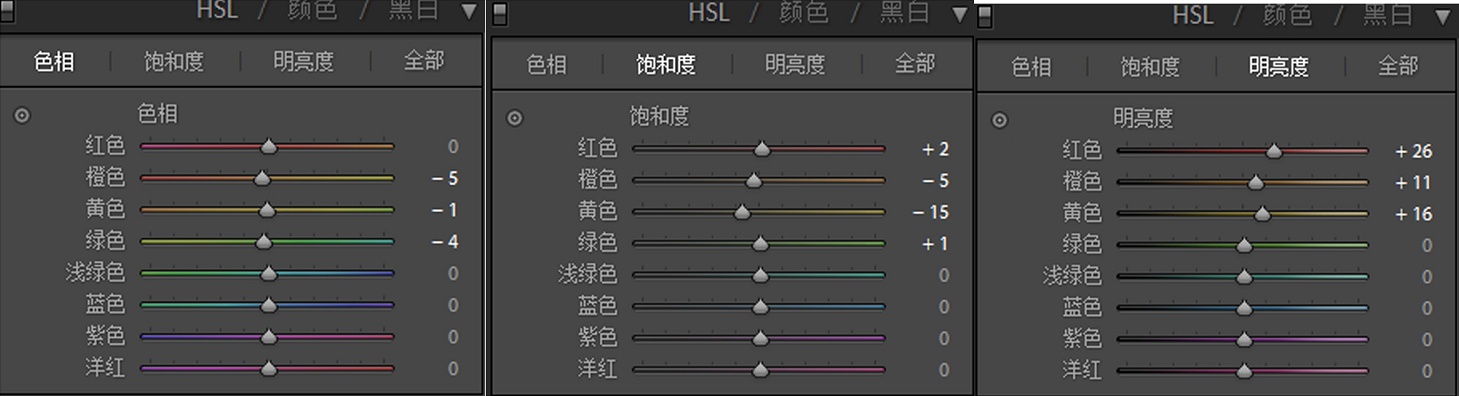This screenshot has width=1459, height=396.
Task: Click 紫色 label in the saturation panel
Action: point(598,339)
